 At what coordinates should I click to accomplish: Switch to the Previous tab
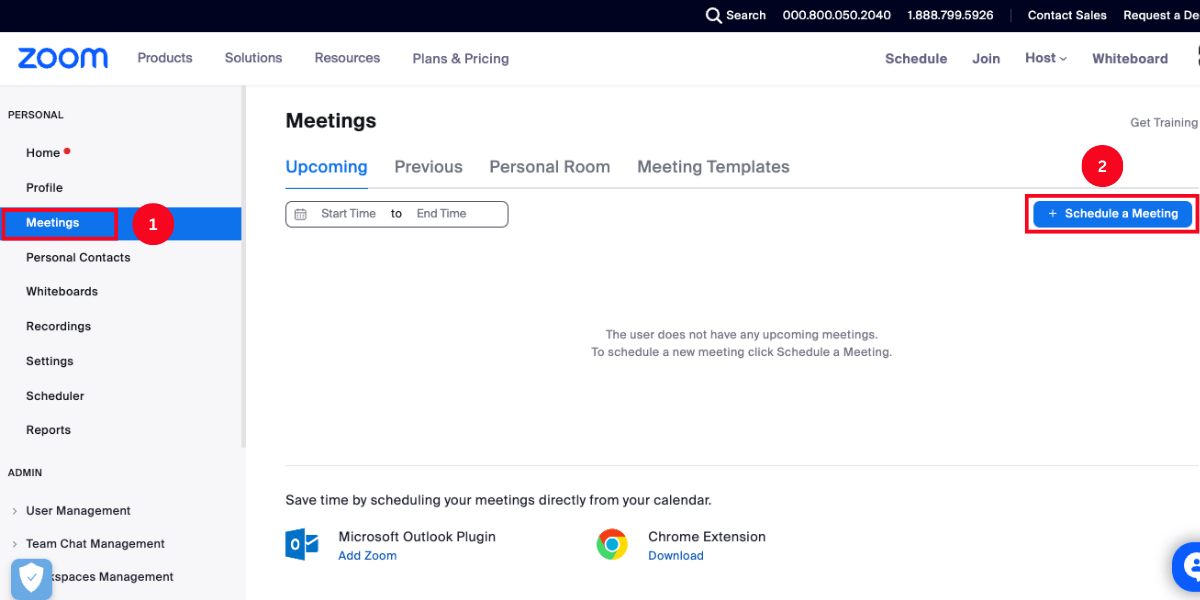pyautogui.click(x=428, y=167)
